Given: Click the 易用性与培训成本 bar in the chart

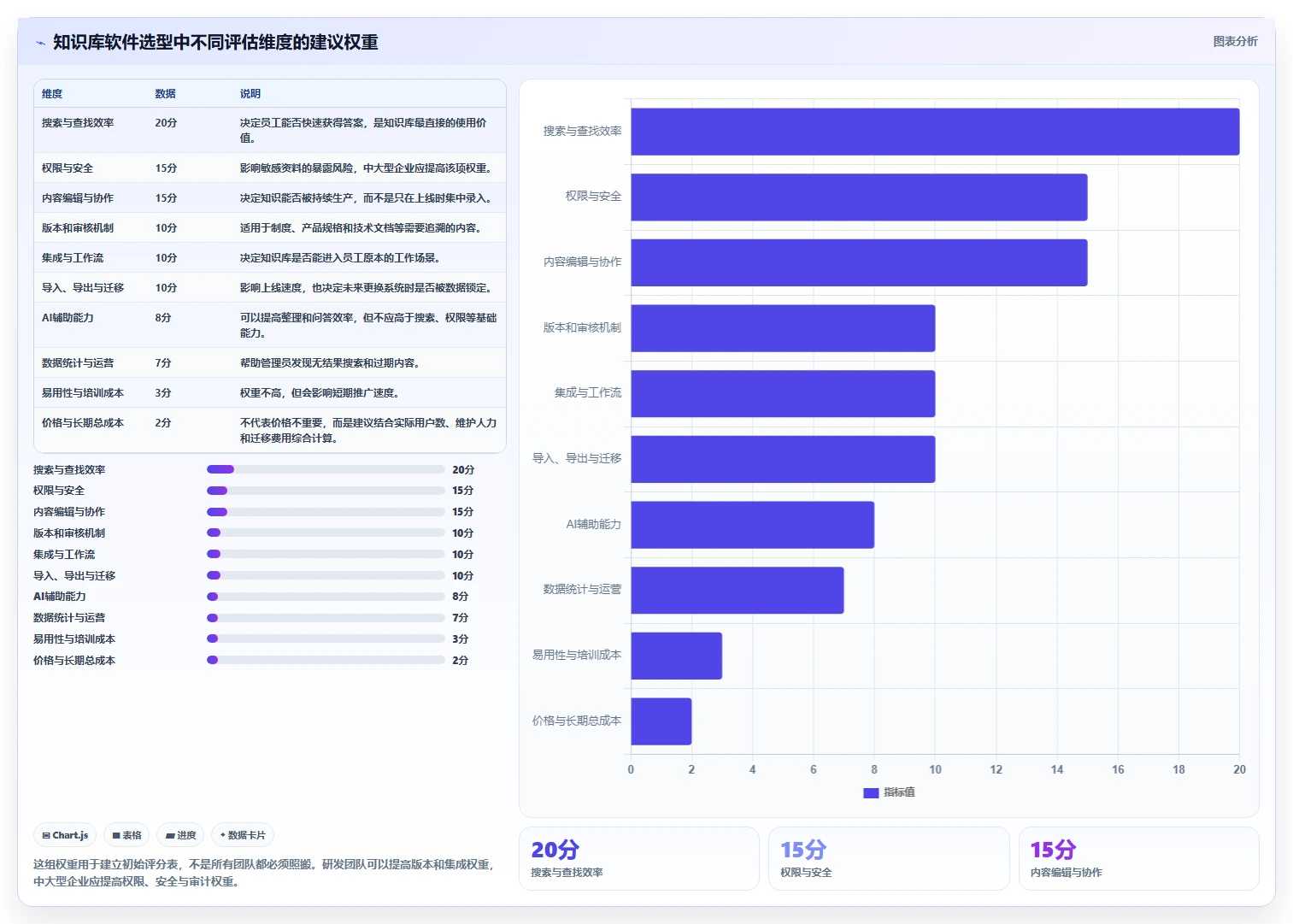Looking at the screenshot, I should pyautogui.click(x=677, y=656).
